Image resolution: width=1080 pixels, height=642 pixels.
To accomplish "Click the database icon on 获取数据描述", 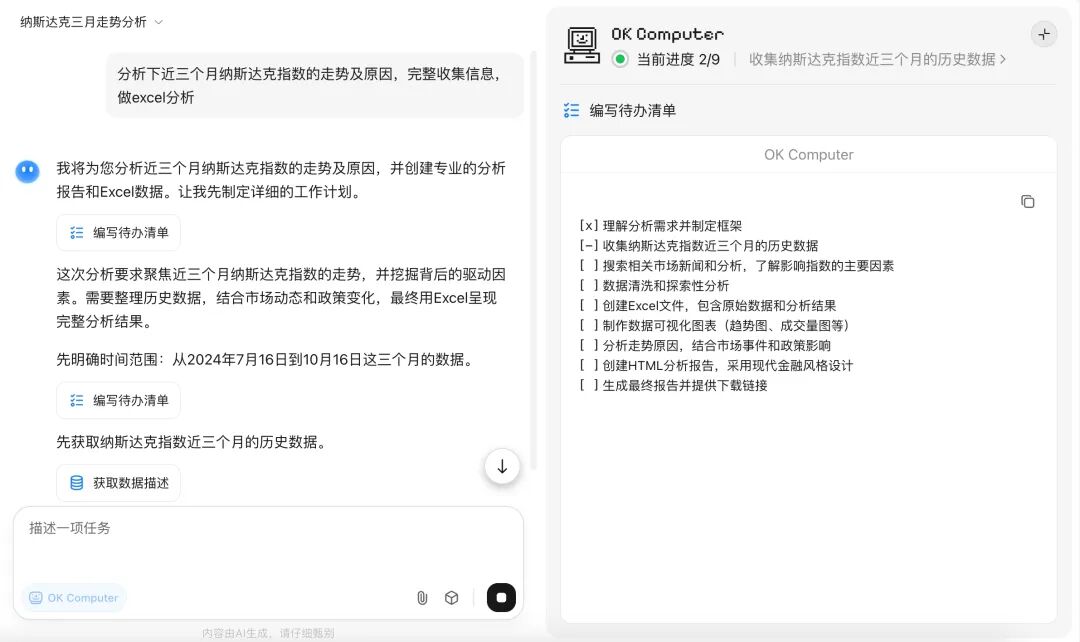I will click(76, 483).
